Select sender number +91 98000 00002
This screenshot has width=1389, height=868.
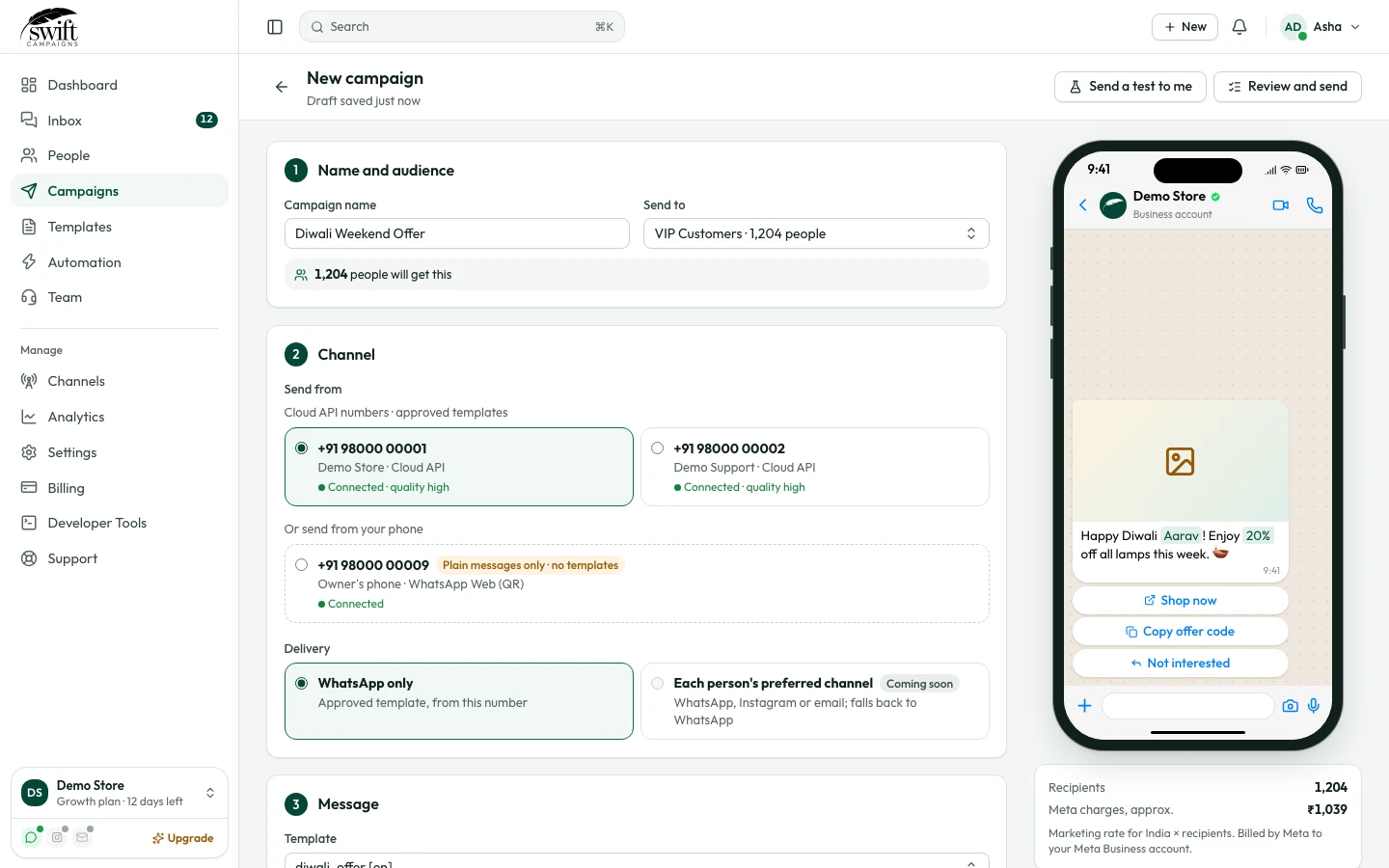tap(815, 467)
